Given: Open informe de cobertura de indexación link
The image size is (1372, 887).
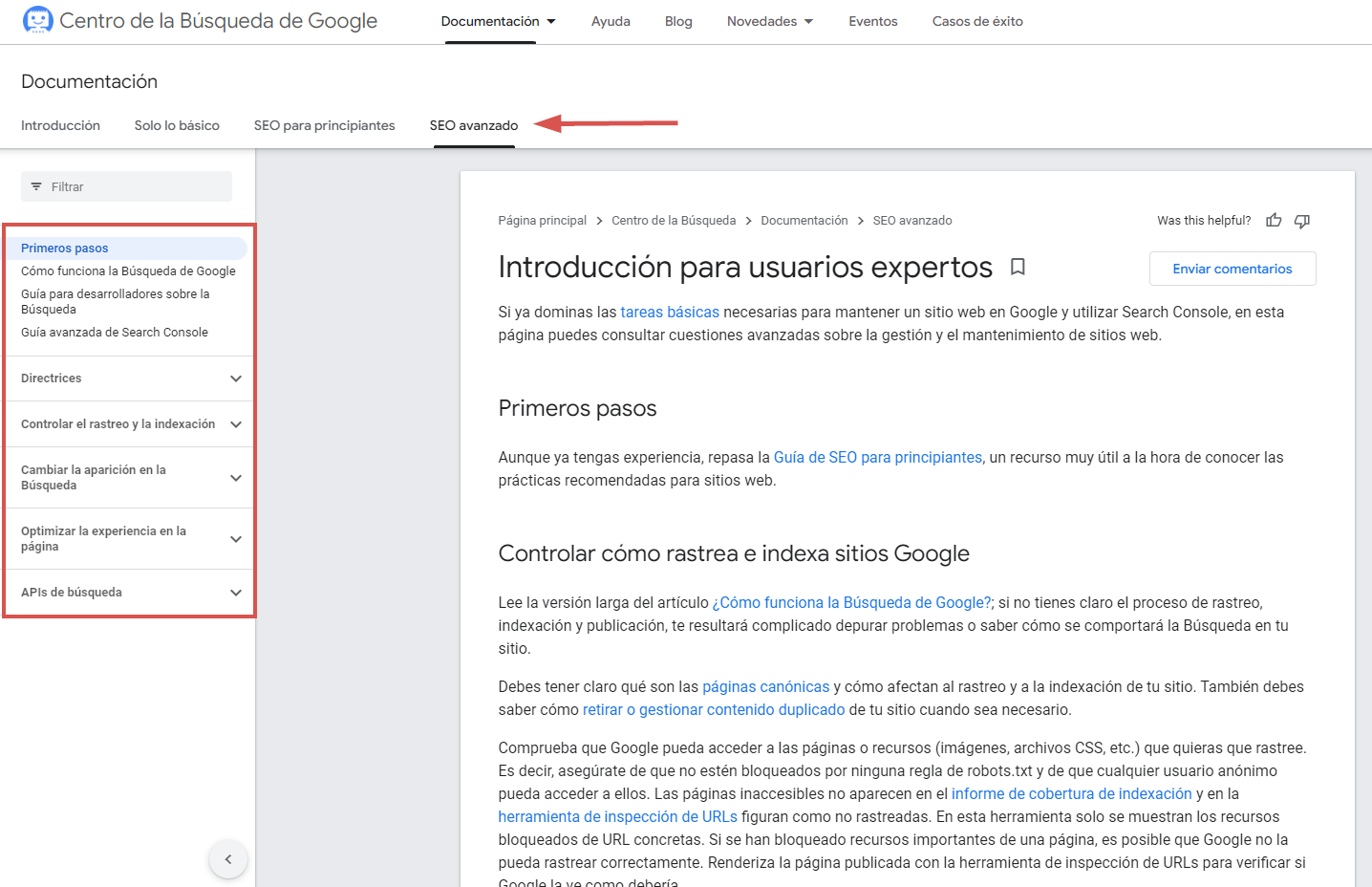Looking at the screenshot, I should tap(1072, 793).
